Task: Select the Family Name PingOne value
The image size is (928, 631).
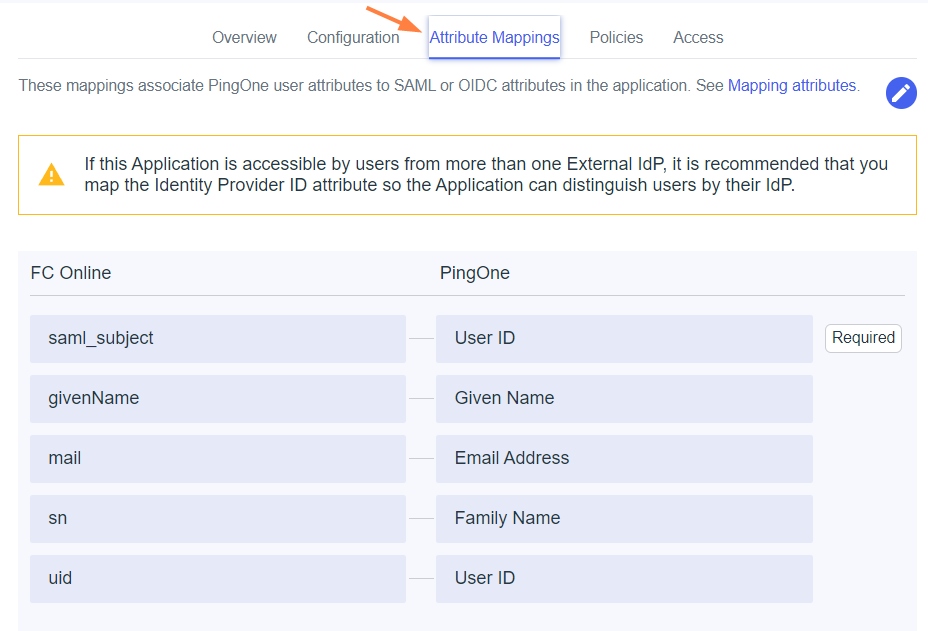Action: [624, 519]
